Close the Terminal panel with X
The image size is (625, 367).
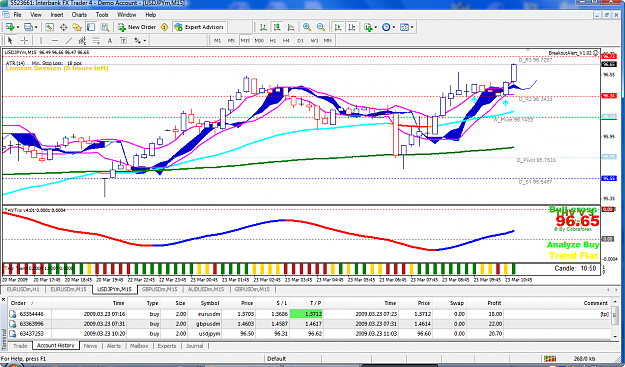4,299
